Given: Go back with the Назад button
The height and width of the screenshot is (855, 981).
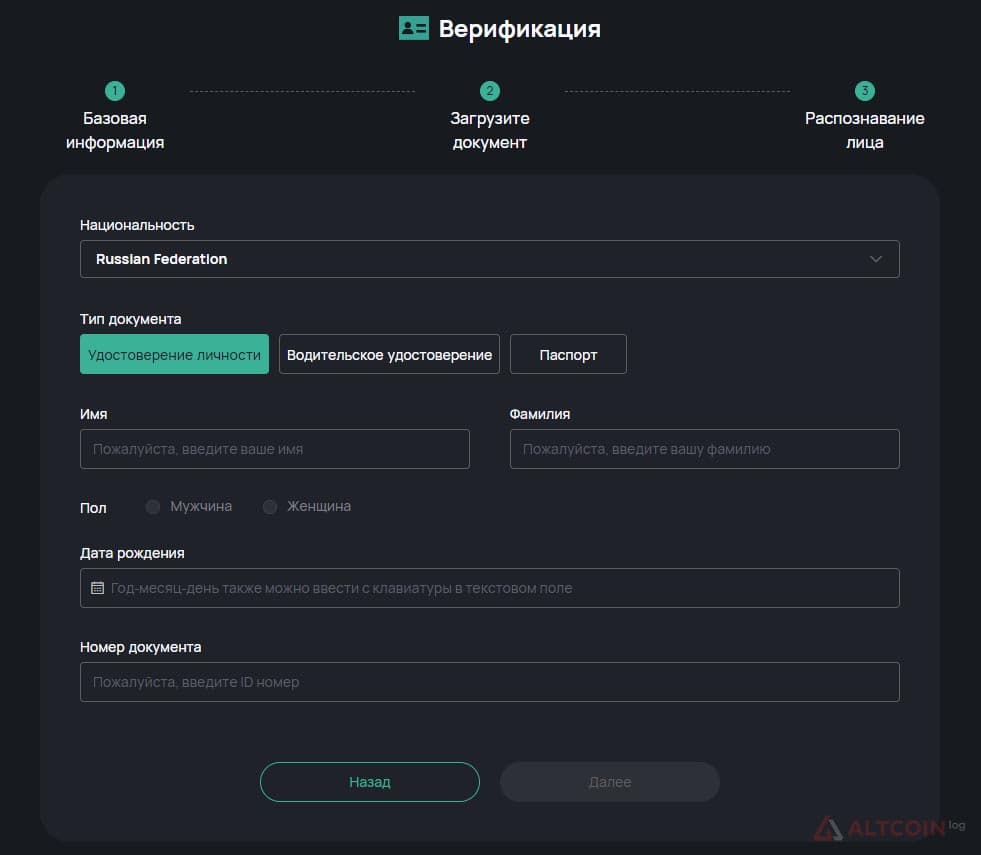Looking at the screenshot, I should point(370,782).
